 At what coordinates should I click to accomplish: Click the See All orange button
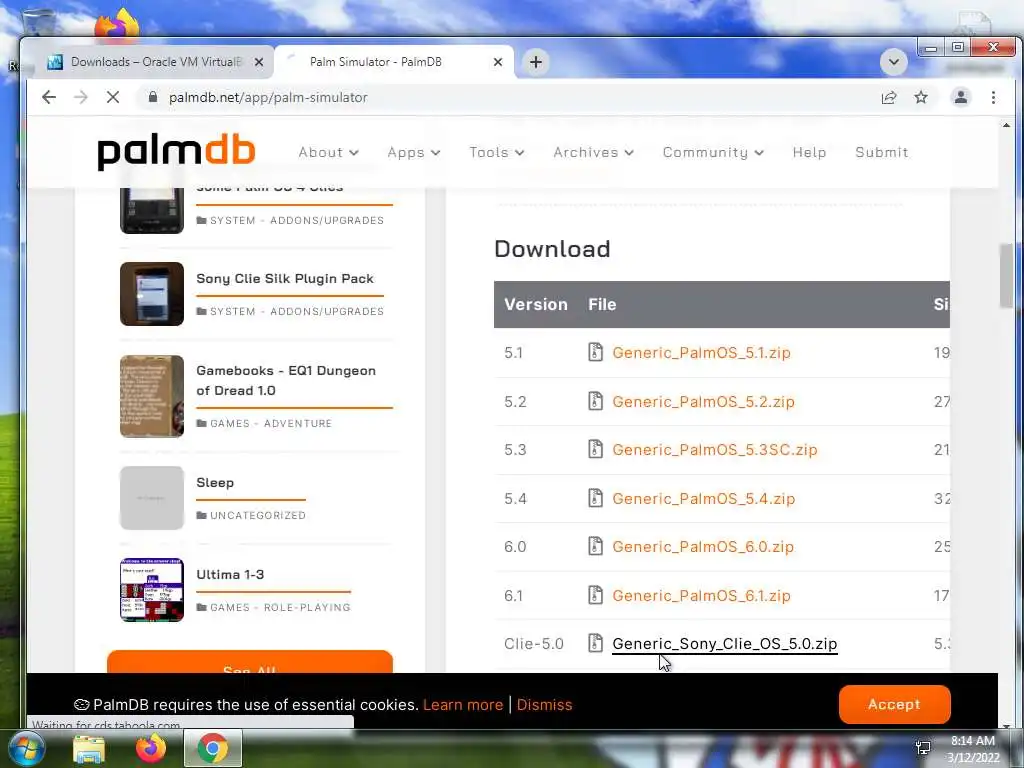[x=249, y=662]
